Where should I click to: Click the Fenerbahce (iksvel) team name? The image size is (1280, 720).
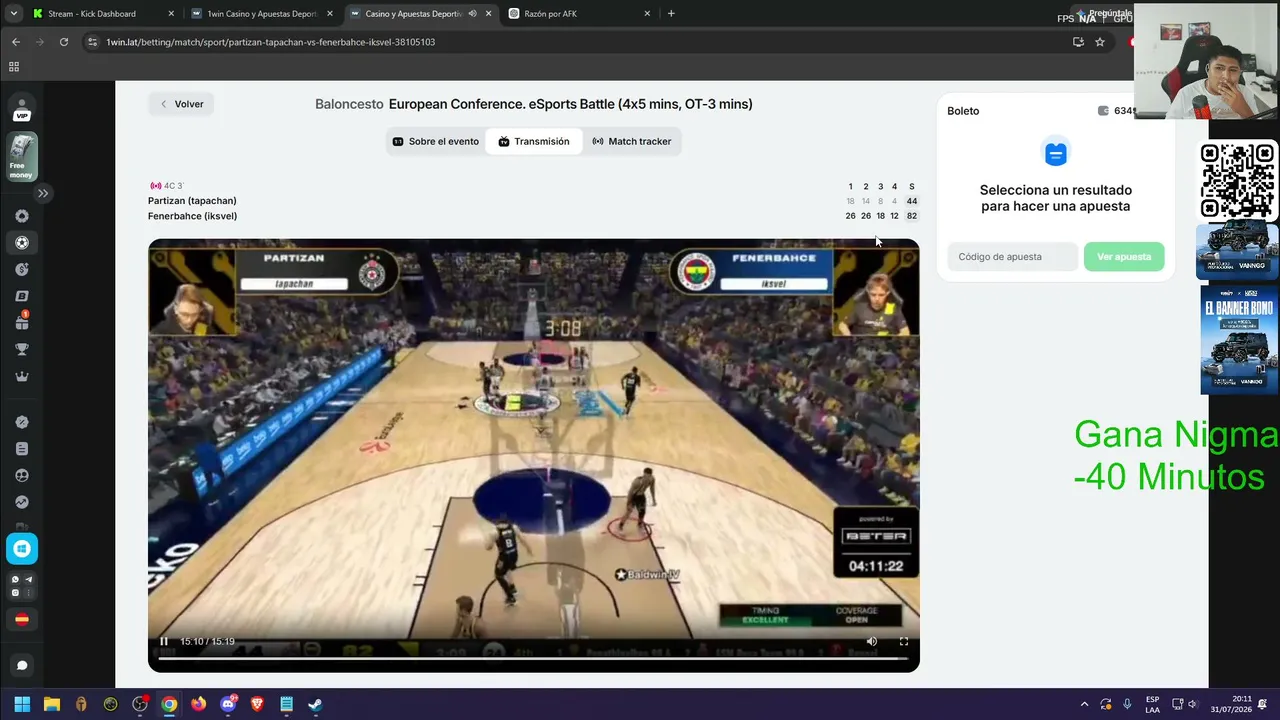[192, 216]
